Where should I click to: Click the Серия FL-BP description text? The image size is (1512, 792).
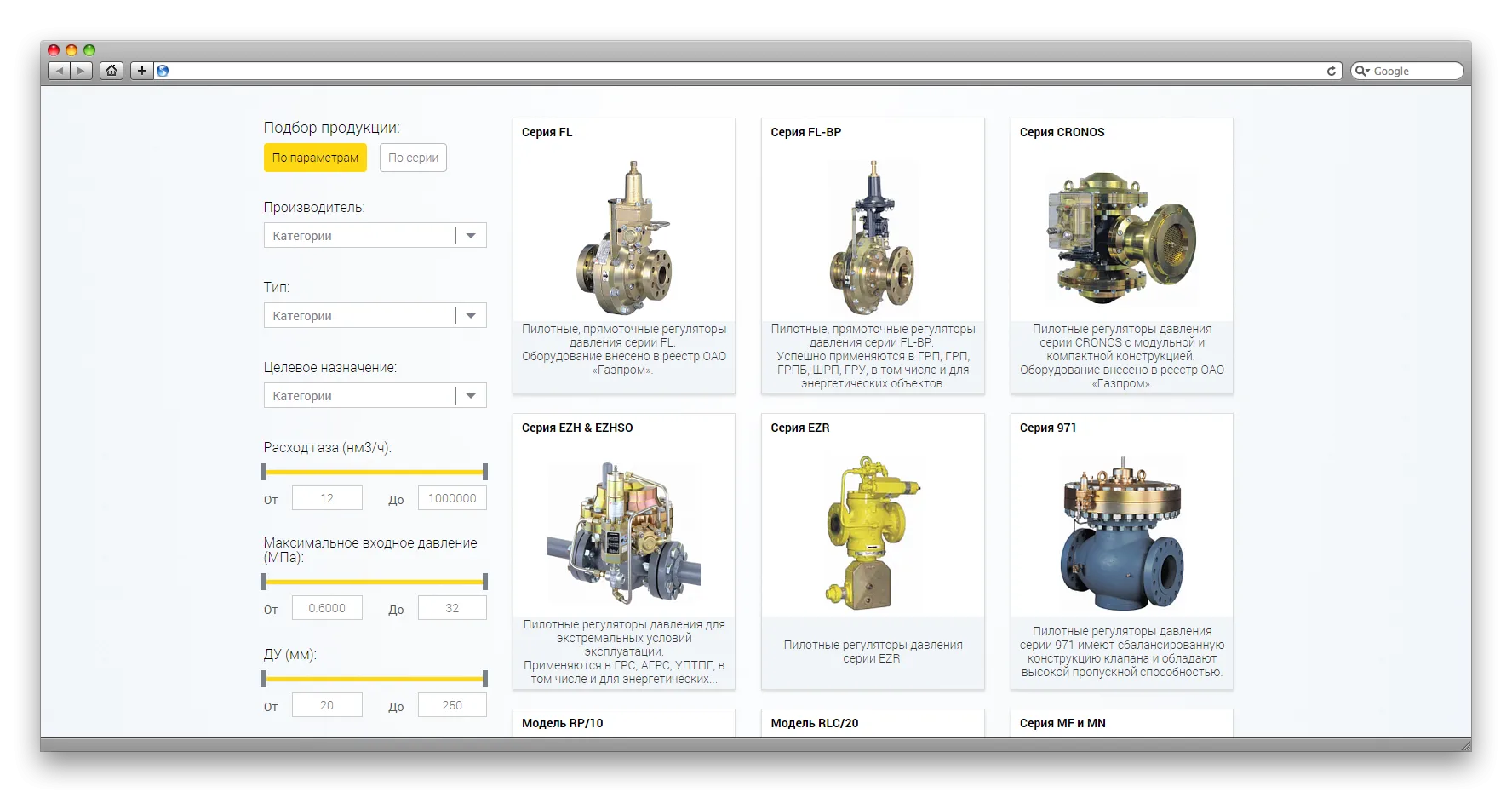point(873,356)
